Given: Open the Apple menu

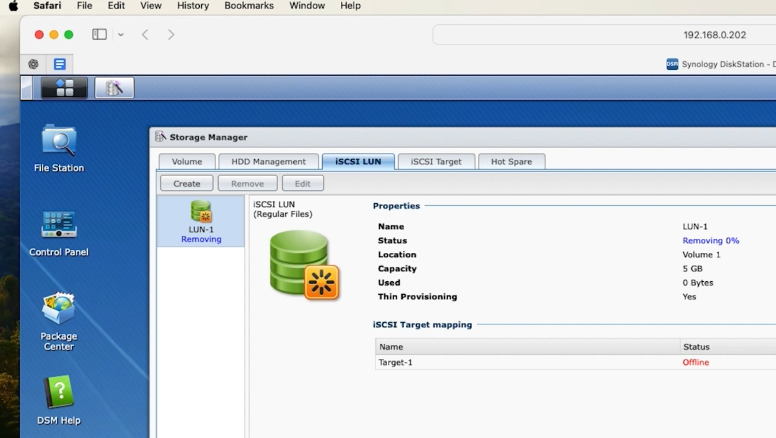Looking at the screenshot, I should [13, 6].
